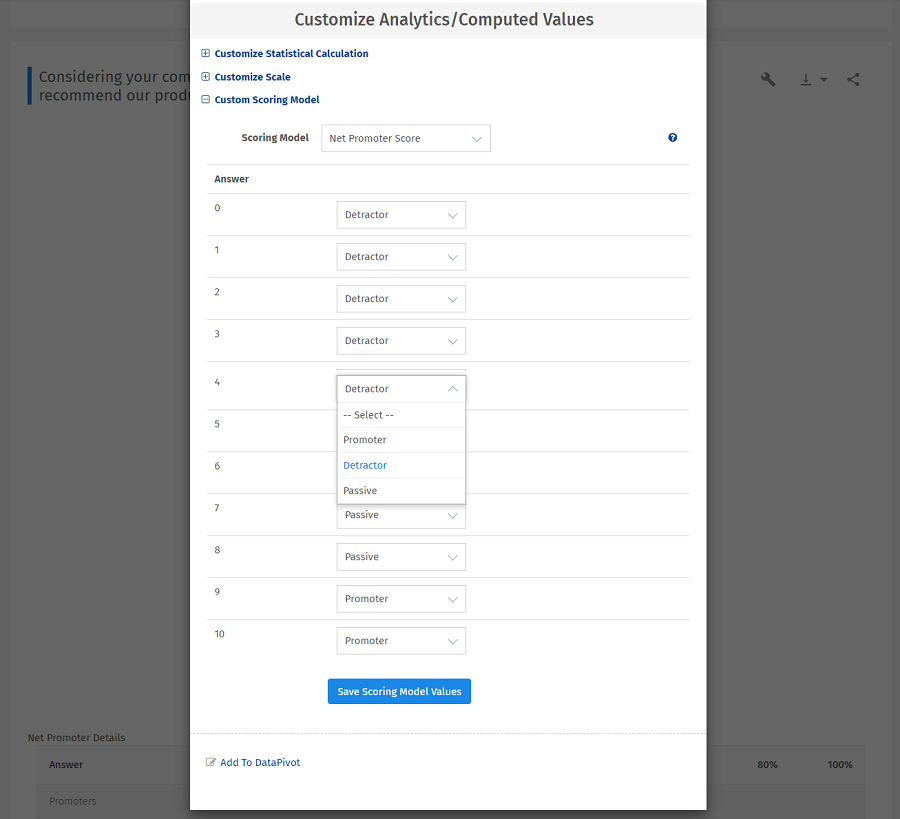
Task: Open the Passive dropdown for answer 8
Action: pos(400,556)
